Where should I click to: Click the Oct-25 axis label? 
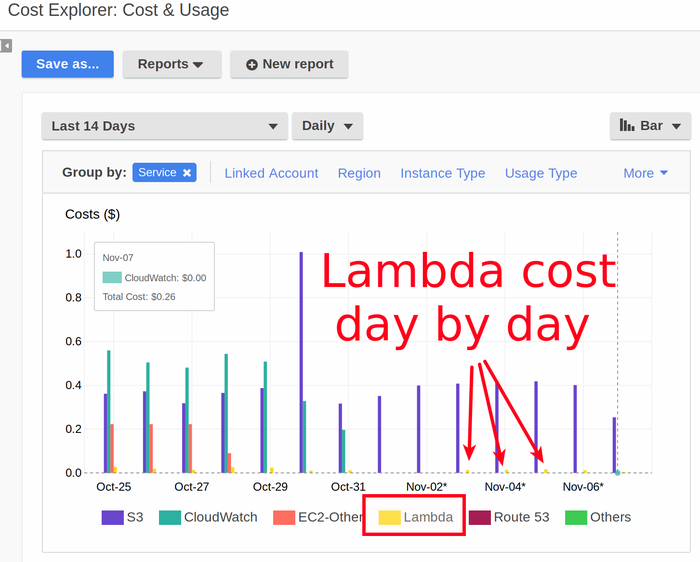point(113,487)
